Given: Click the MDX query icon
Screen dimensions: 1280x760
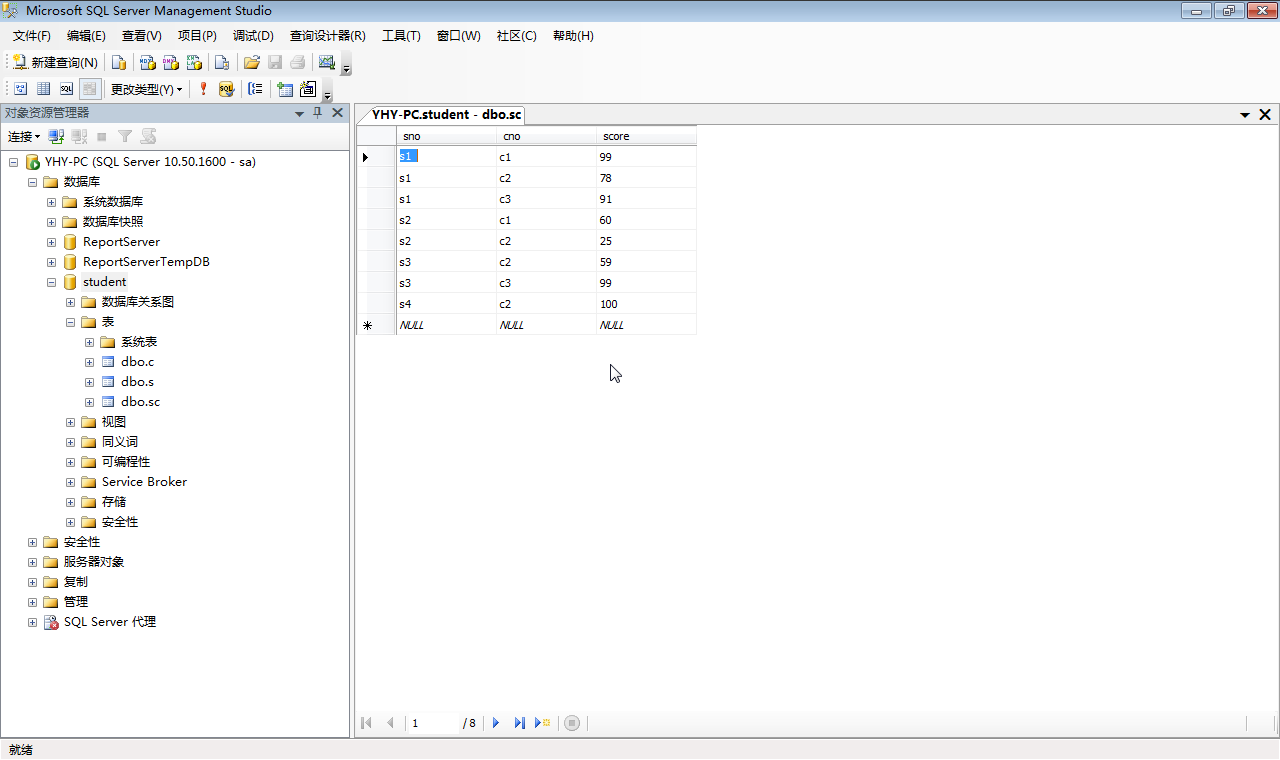Looking at the screenshot, I should click(x=147, y=62).
